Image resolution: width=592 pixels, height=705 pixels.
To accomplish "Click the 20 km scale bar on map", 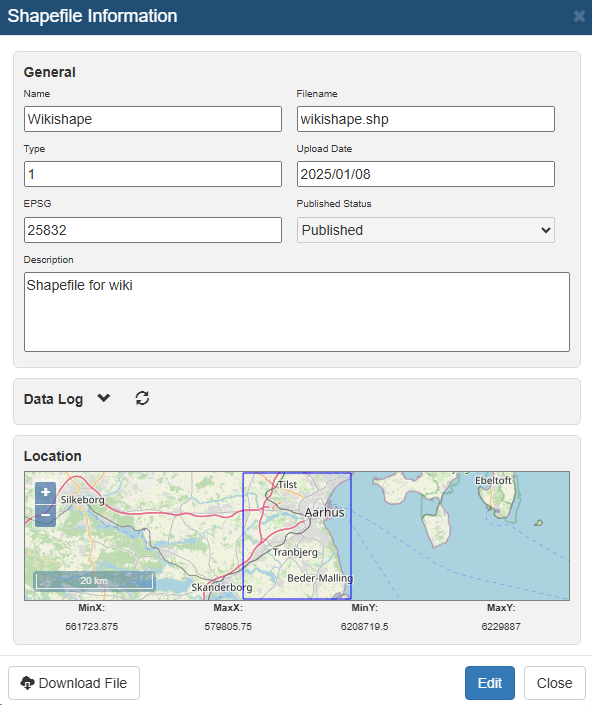I will click(x=94, y=580).
